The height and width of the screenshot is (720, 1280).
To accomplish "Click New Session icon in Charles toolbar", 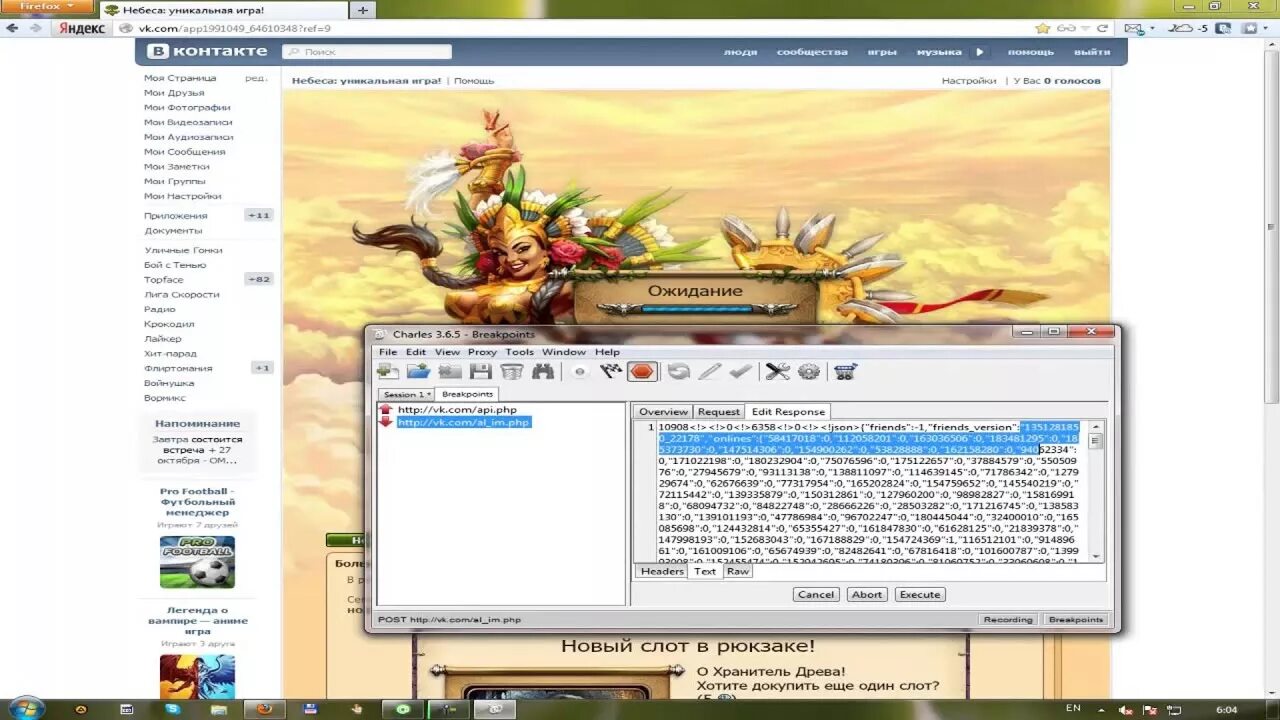I will click(x=388, y=372).
